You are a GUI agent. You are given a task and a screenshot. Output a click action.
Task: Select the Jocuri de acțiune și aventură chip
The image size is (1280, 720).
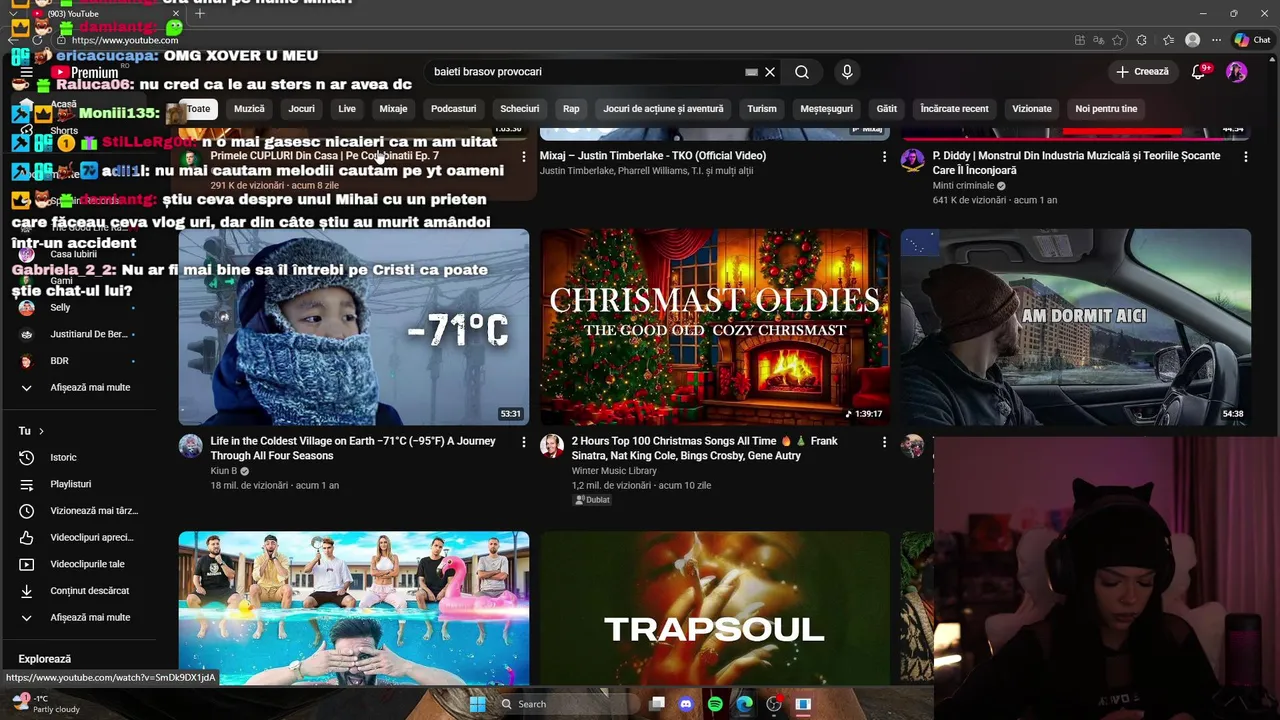pyautogui.click(x=663, y=109)
